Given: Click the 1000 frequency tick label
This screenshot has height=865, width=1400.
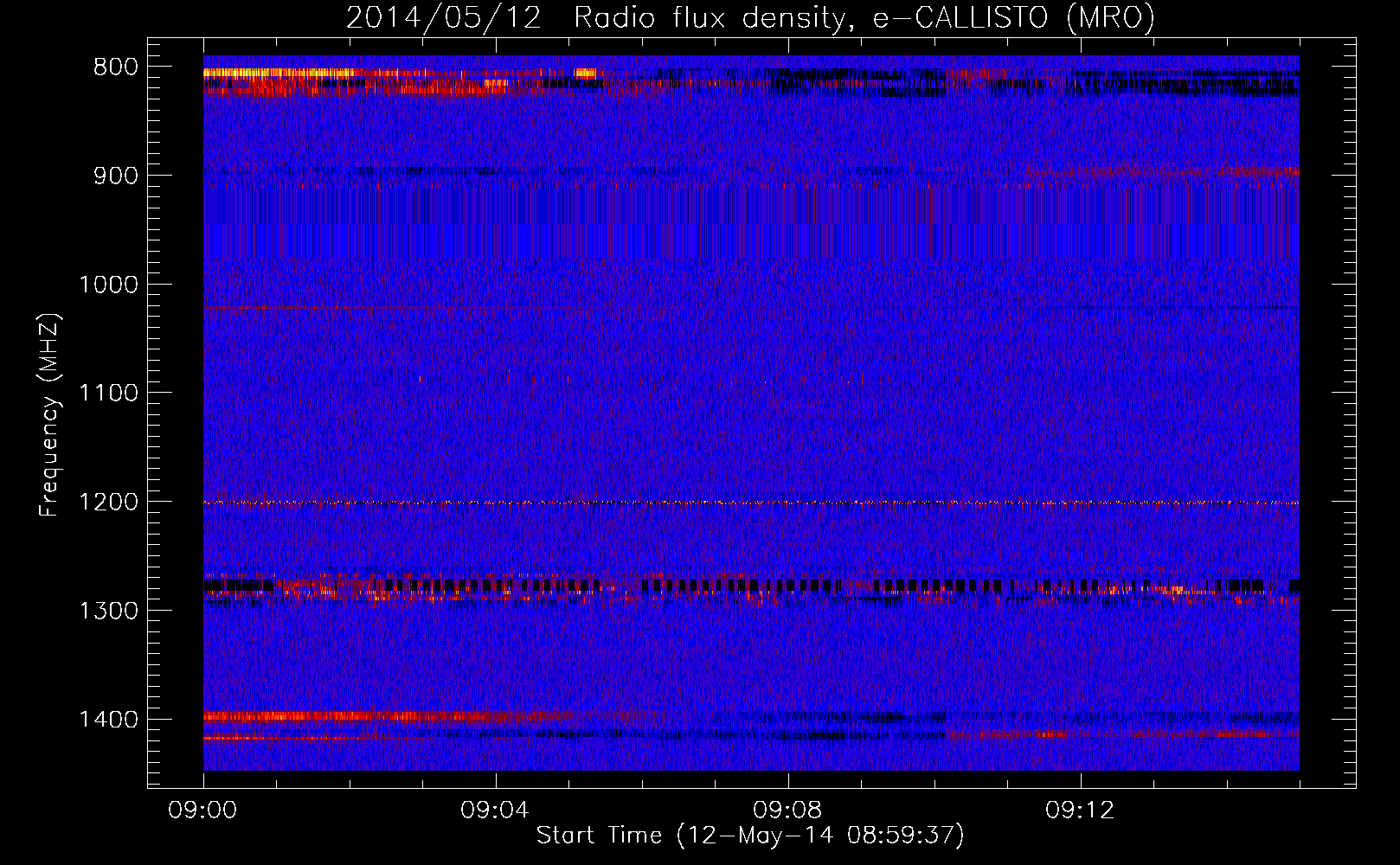Looking at the screenshot, I should [x=108, y=285].
